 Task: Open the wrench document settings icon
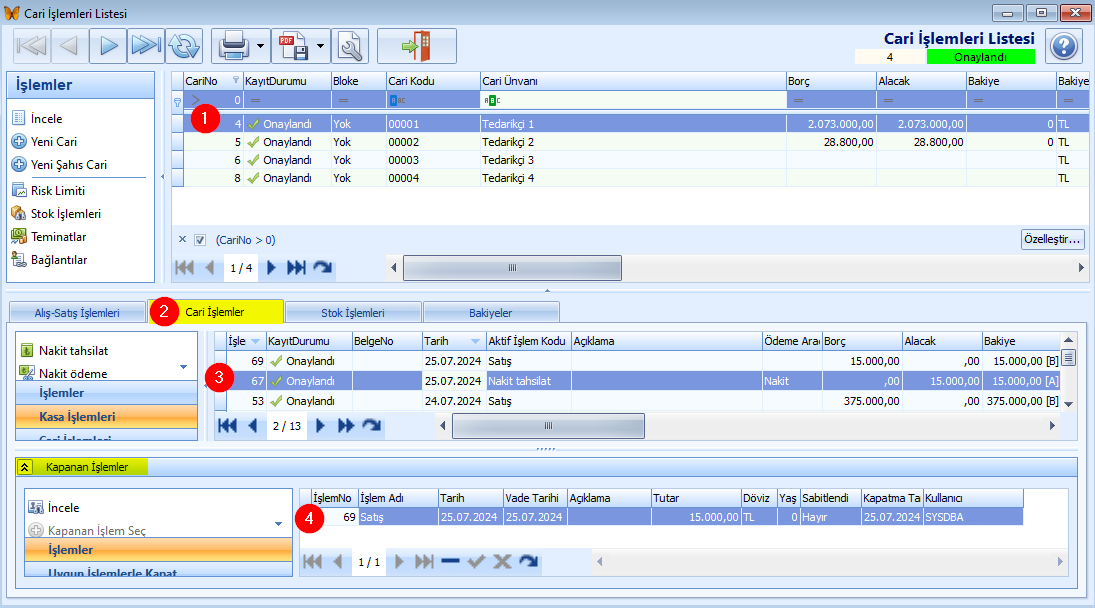click(350, 46)
